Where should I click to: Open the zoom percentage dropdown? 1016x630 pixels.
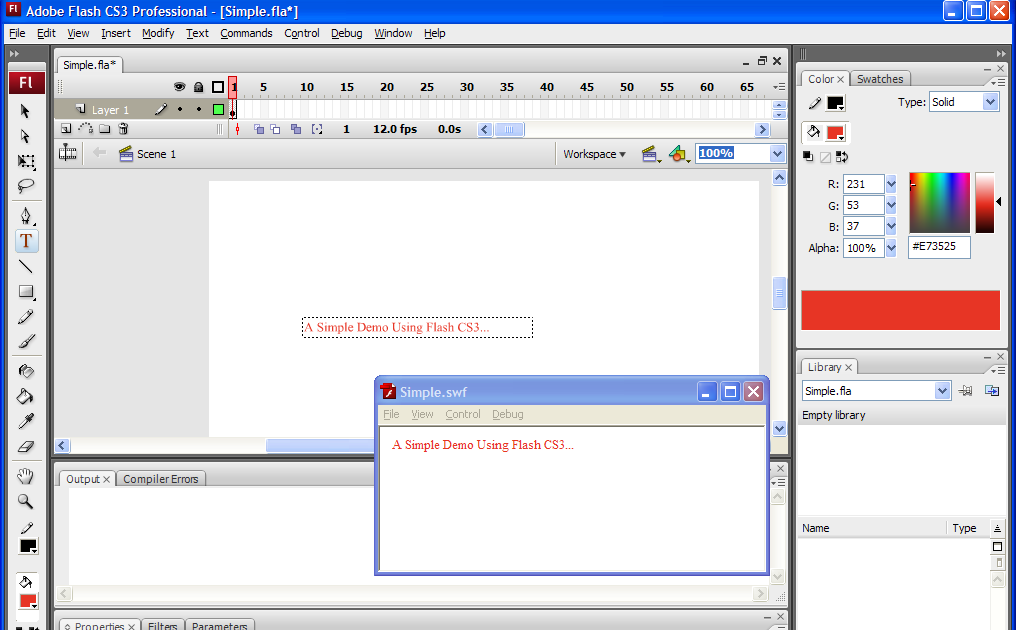tap(777, 154)
